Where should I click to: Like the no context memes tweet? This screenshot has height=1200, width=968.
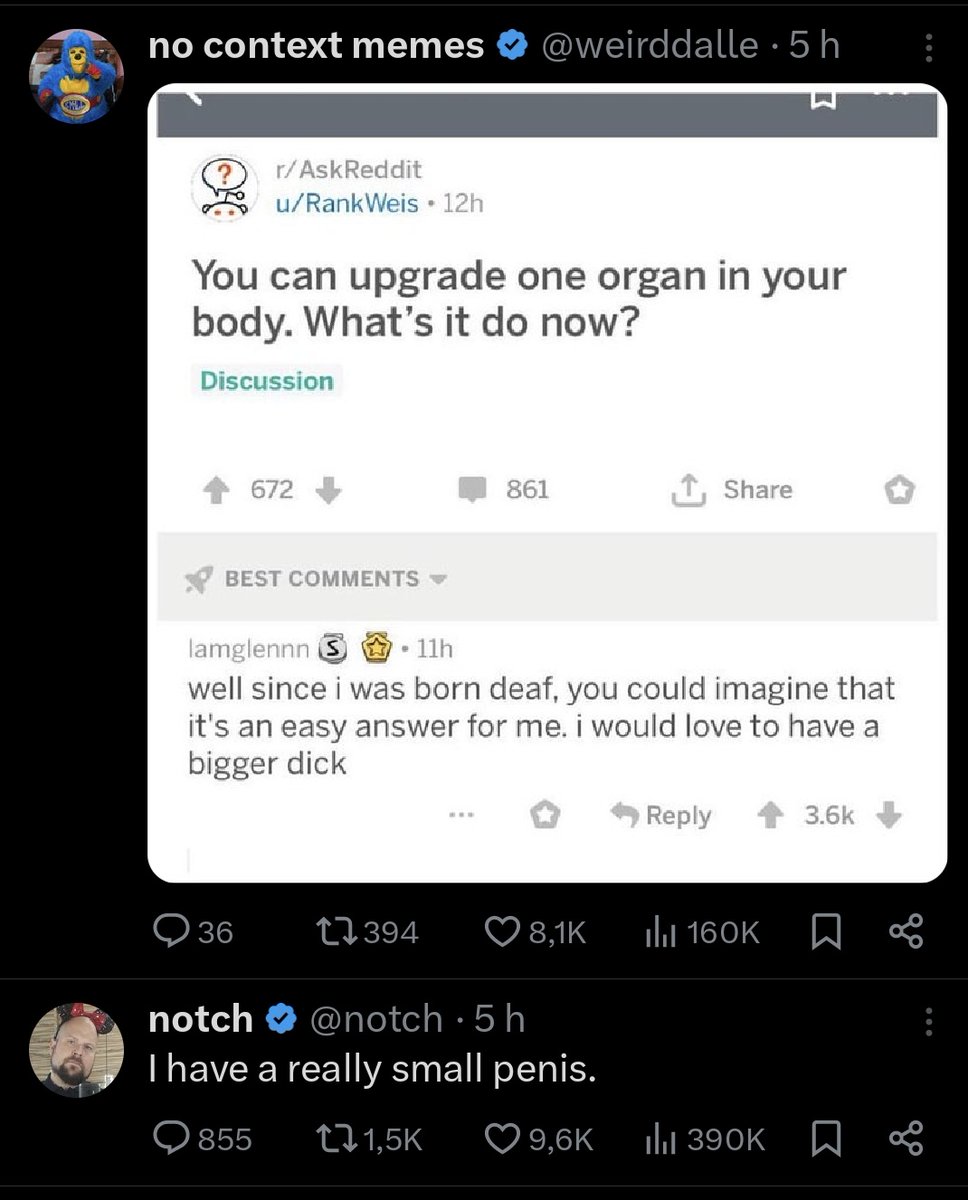(x=535, y=932)
